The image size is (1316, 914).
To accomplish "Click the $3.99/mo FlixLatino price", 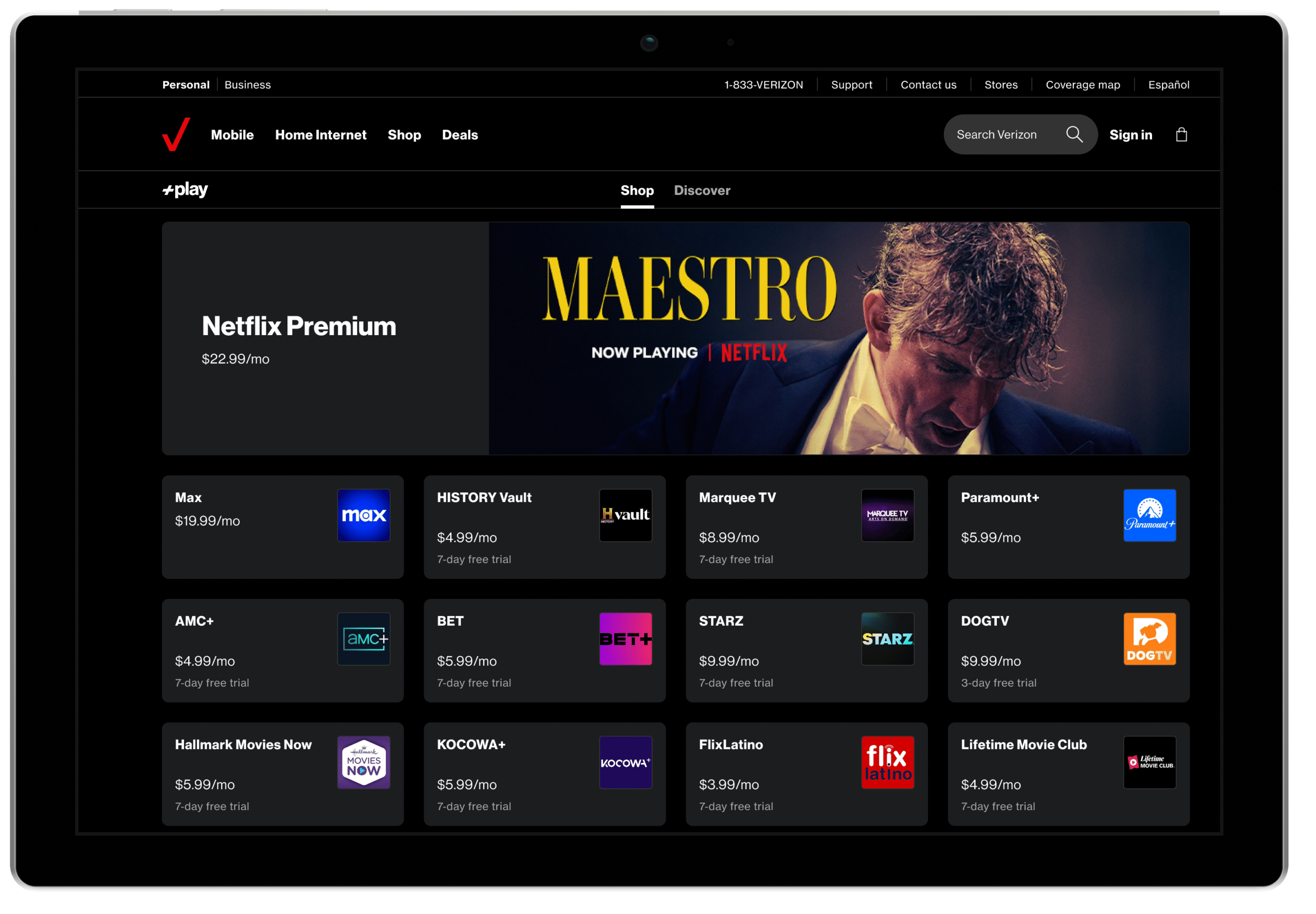I will [x=728, y=784].
